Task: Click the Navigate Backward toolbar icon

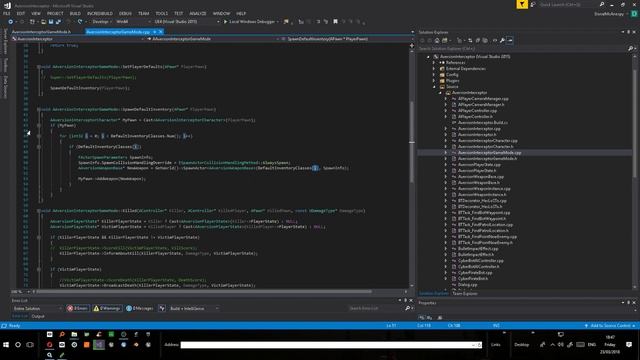Action: click(x=11, y=22)
